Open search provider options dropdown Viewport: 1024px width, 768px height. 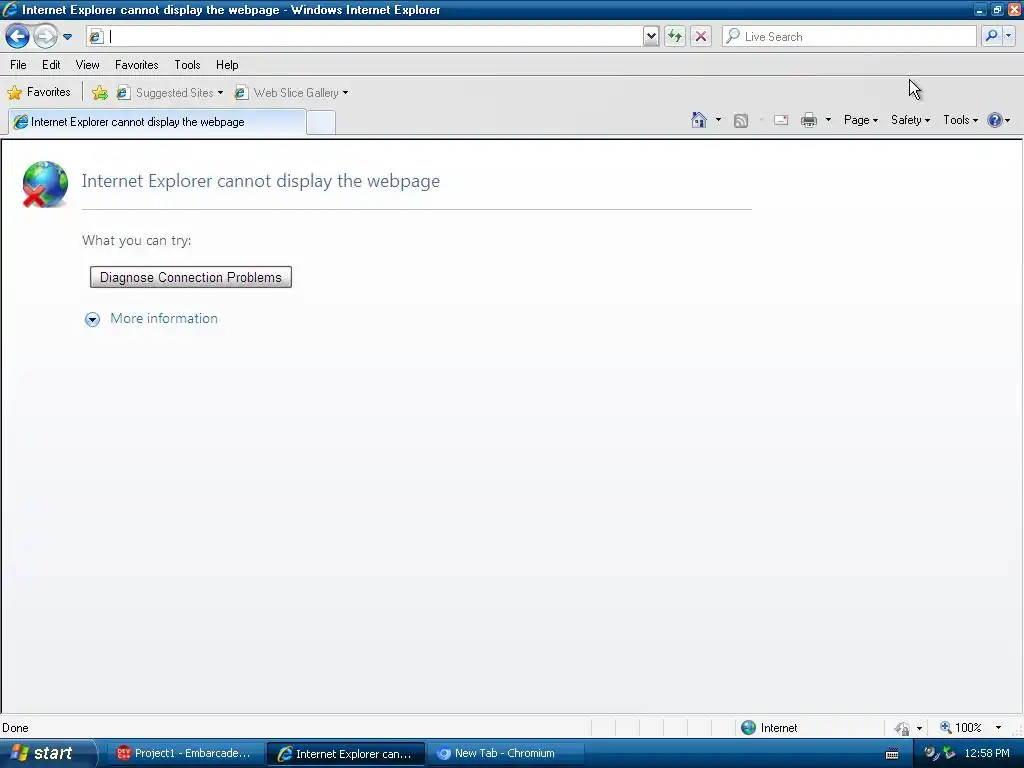tap(1008, 37)
